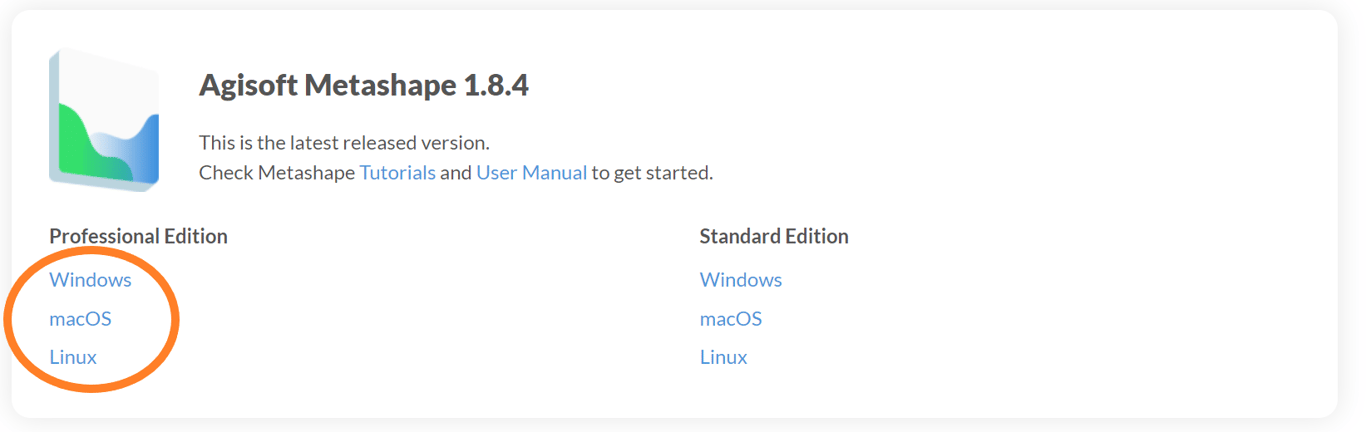Select the Standard Edition heading
The image size is (1366, 432).
point(773,236)
